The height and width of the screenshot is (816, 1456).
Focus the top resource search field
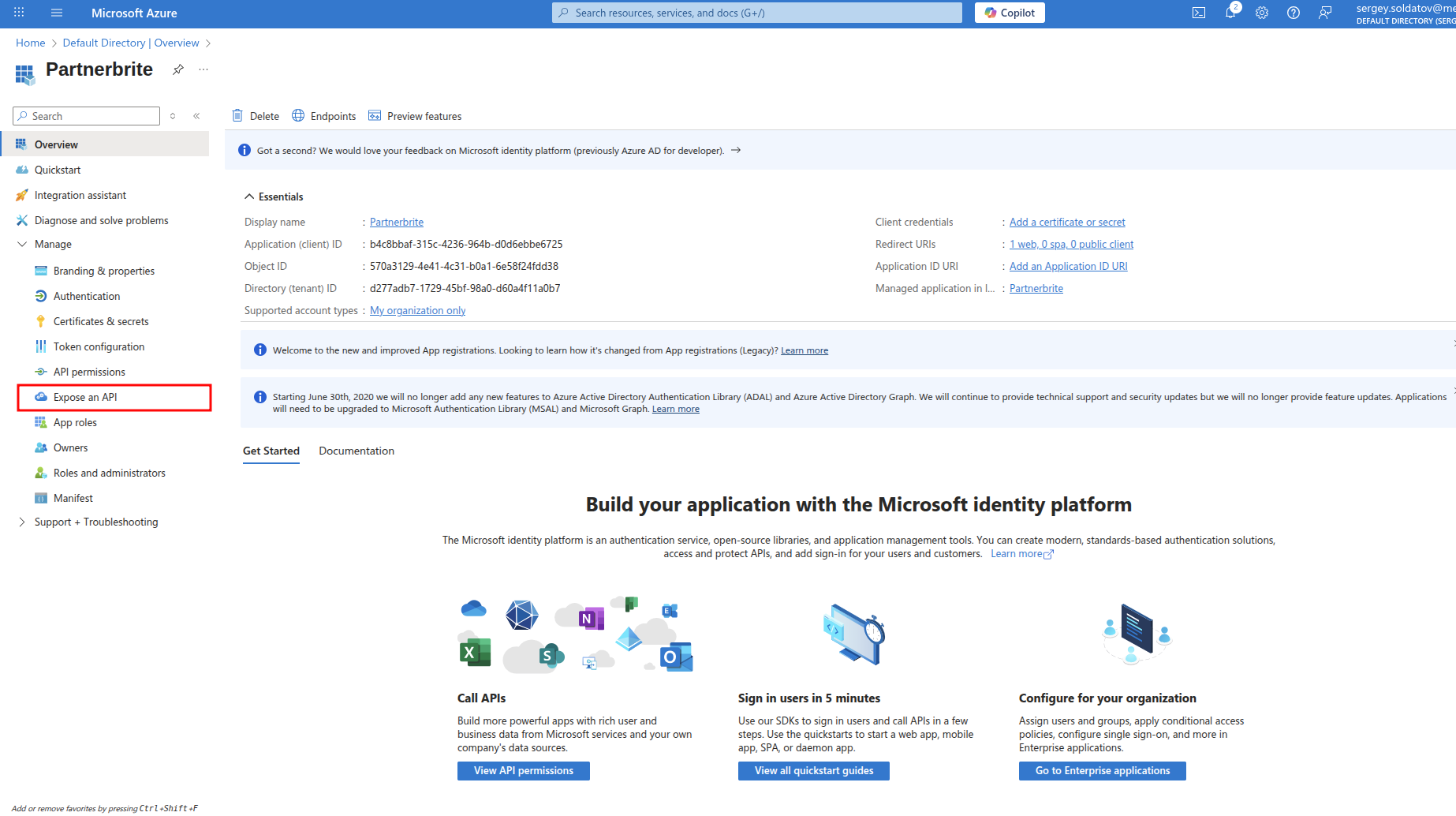pos(757,13)
